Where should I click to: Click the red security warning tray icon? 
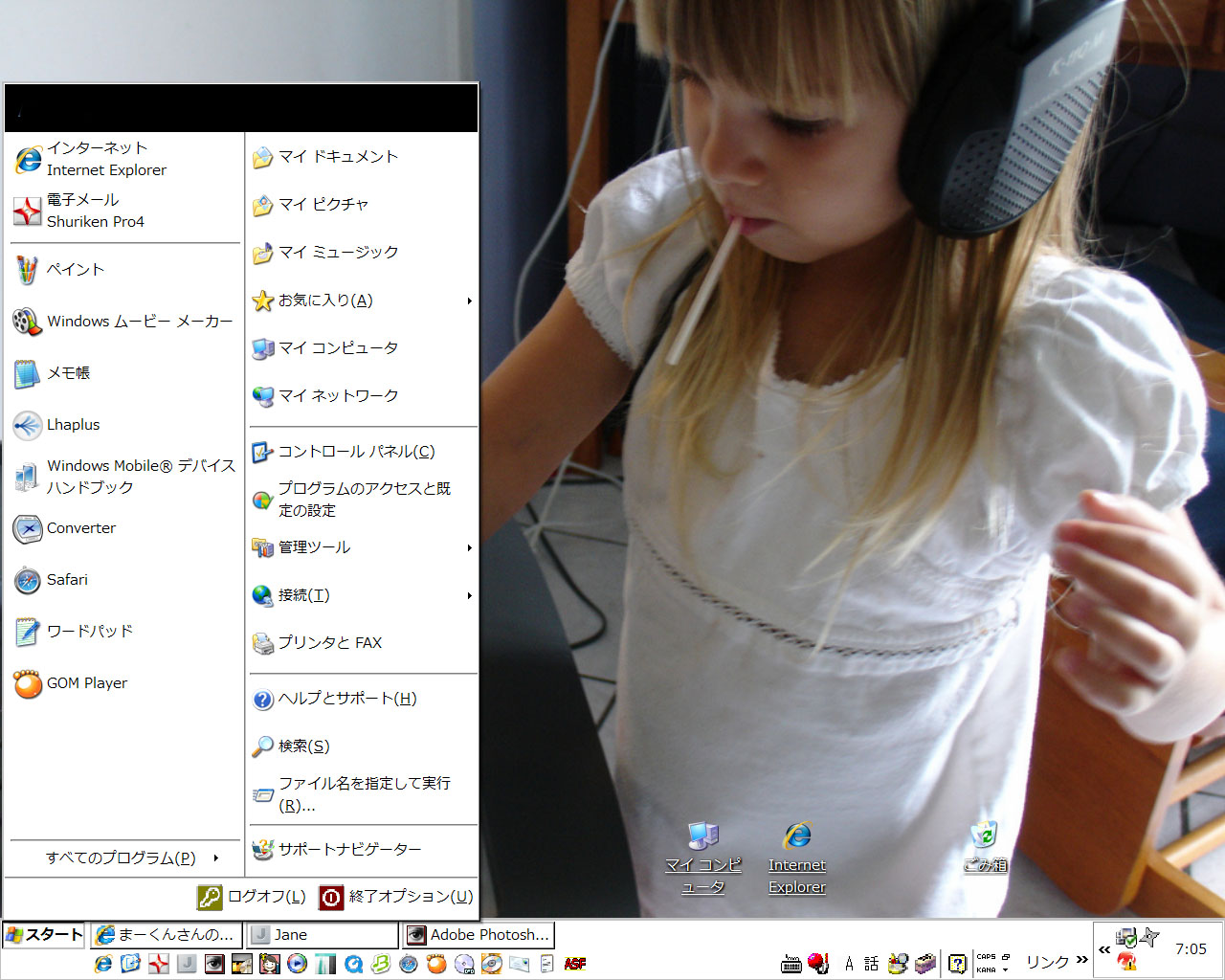tap(1127, 962)
